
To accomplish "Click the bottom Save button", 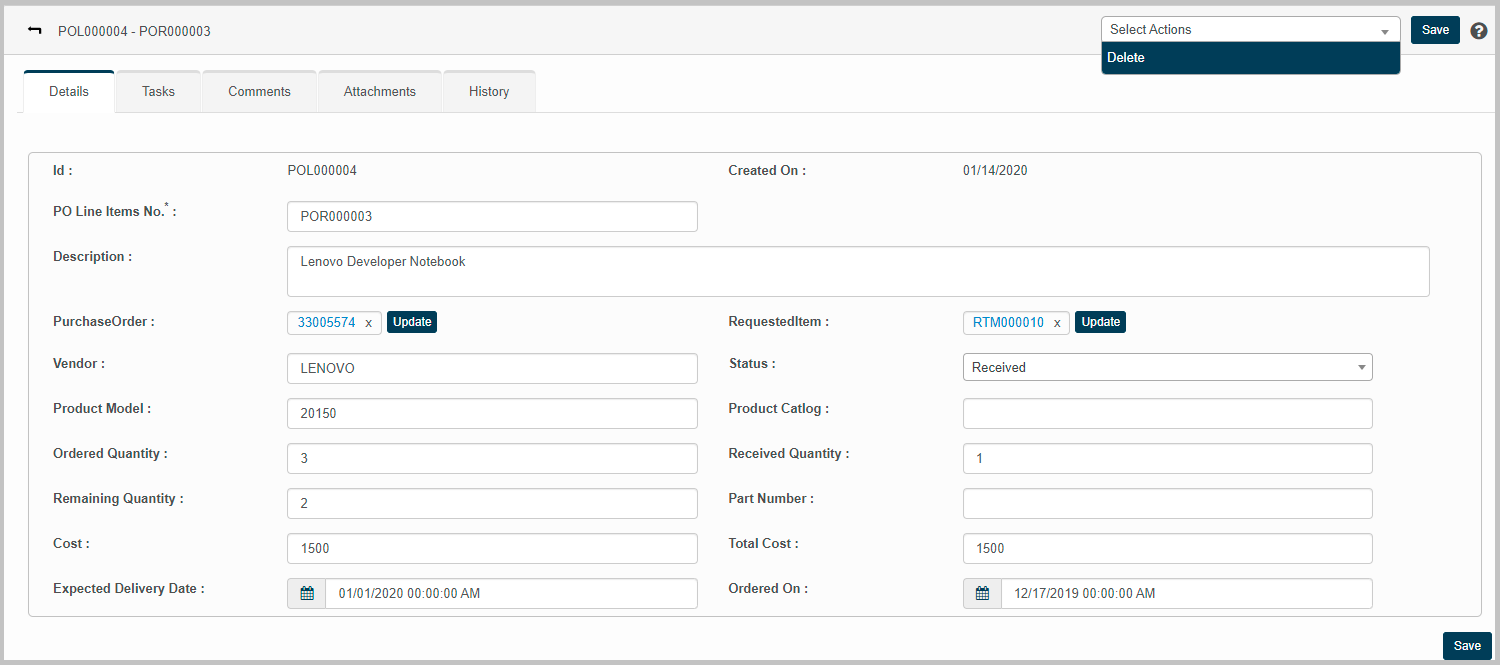I will pyautogui.click(x=1466, y=646).
